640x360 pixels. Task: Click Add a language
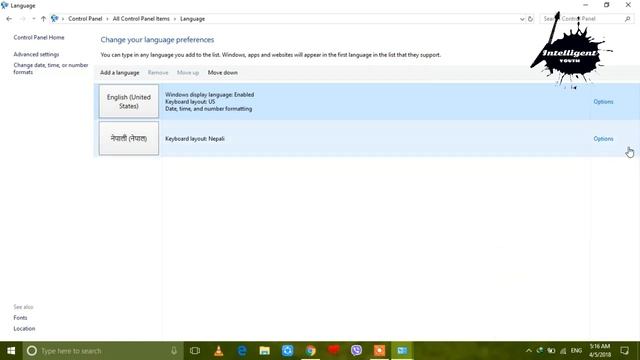tap(120, 73)
